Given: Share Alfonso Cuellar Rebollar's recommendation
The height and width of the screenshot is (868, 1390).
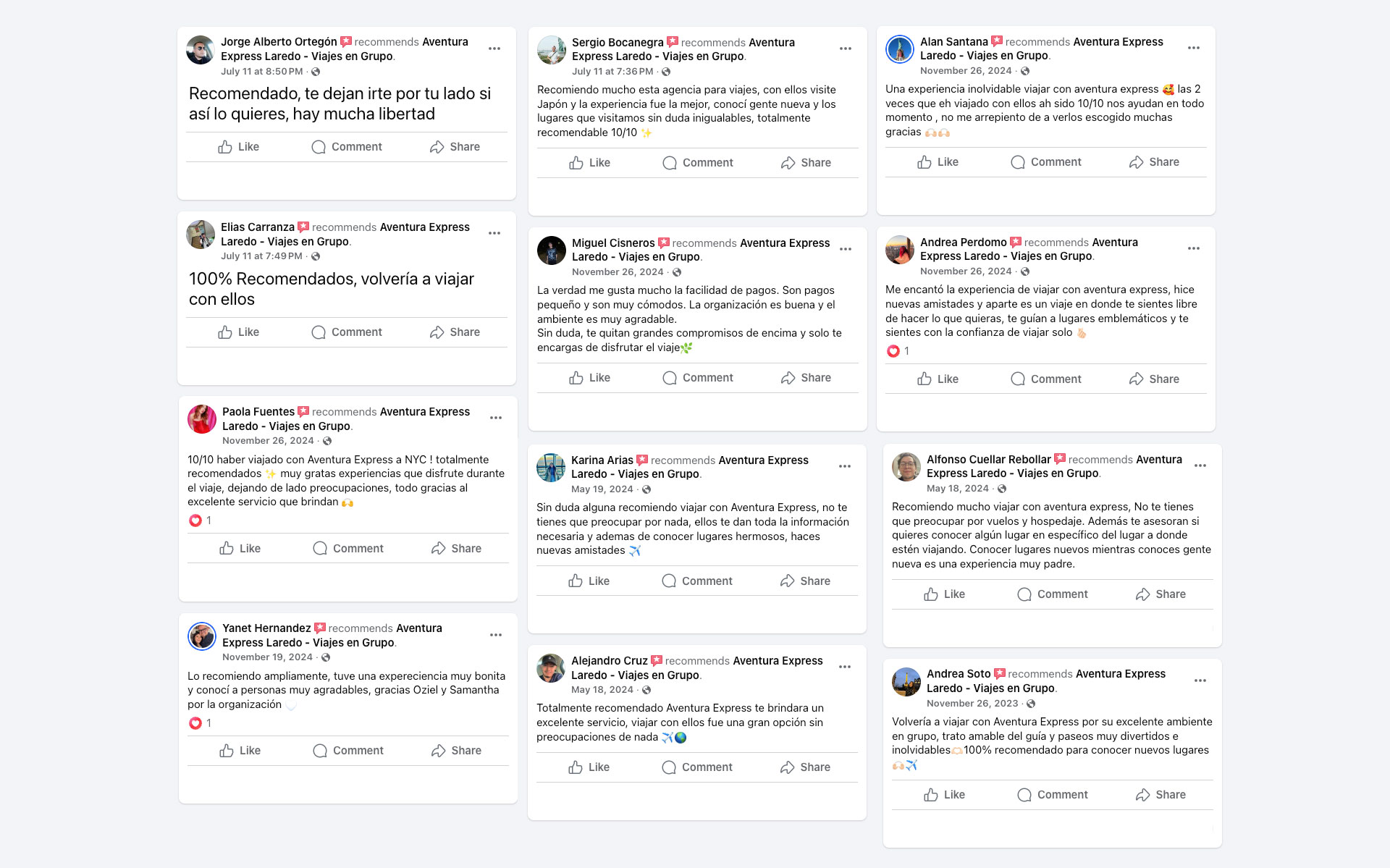Looking at the screenshot, I should (1161, 594).
